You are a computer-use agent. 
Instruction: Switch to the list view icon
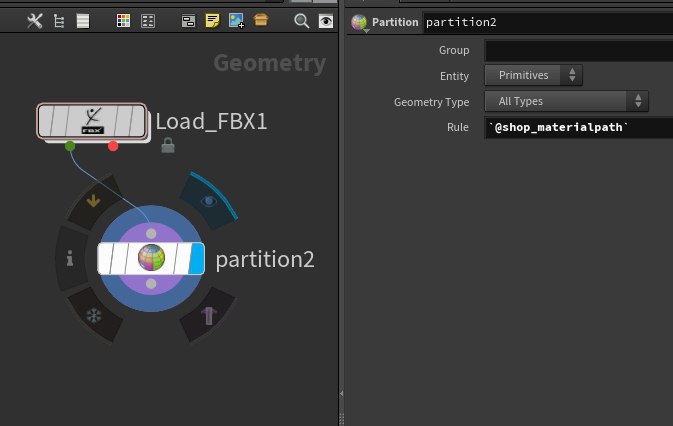pyautogui.click(x=83, y=21)
